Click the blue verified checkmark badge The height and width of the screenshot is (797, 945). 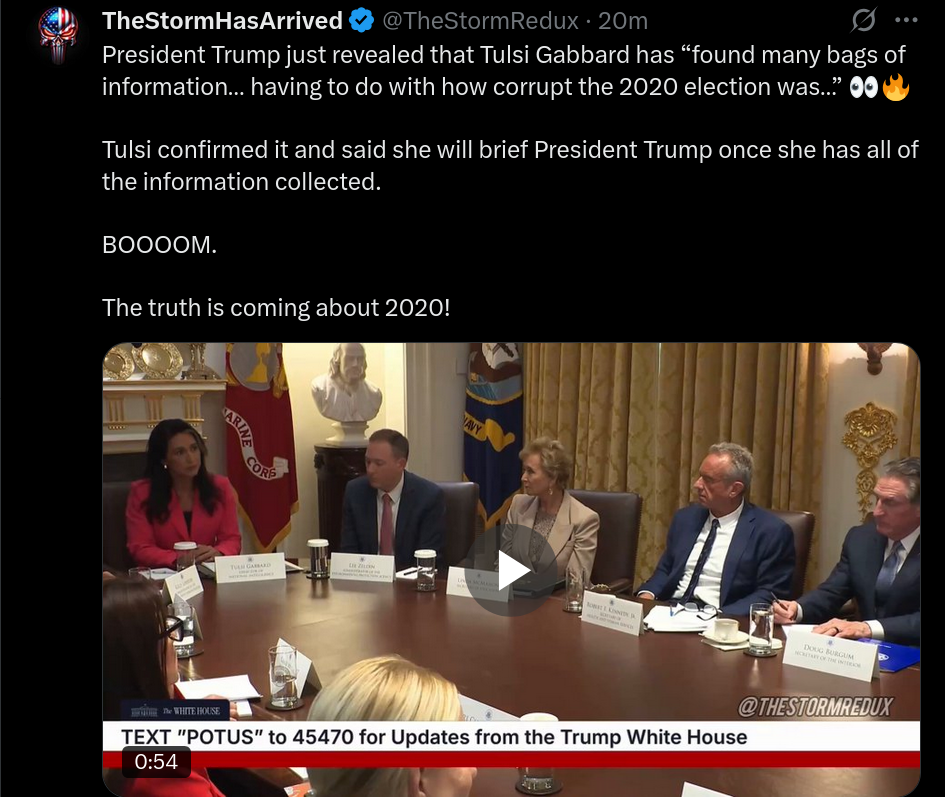362,20
